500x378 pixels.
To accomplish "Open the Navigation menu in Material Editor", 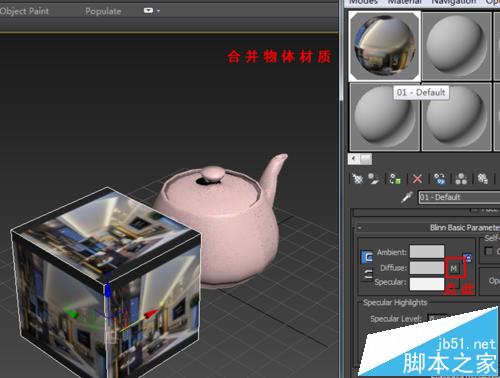I will tap(454, 2).
